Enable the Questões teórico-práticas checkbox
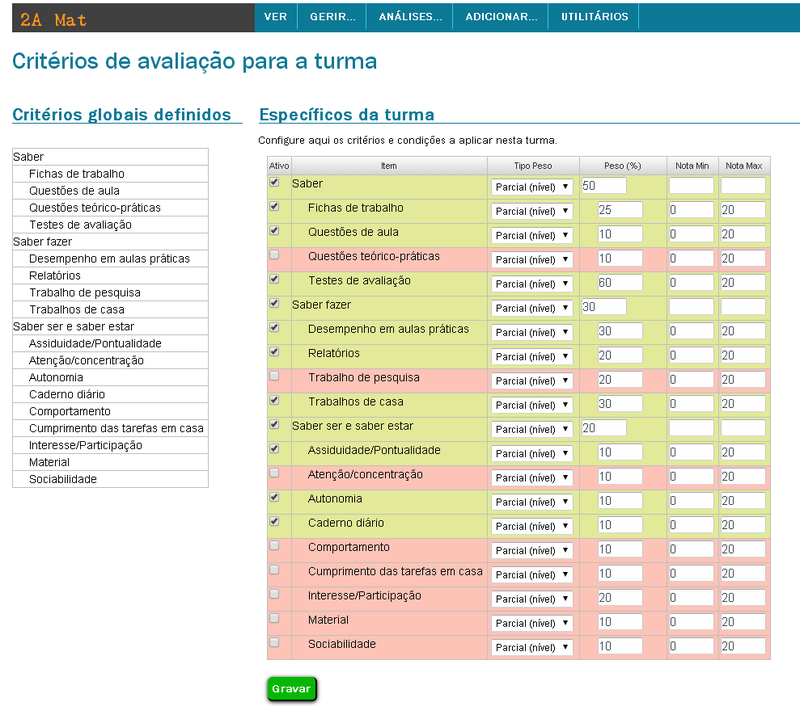Image resolution: width=800 pixels, height=719 pixels. pyautogui.click(x=275, y=256)
